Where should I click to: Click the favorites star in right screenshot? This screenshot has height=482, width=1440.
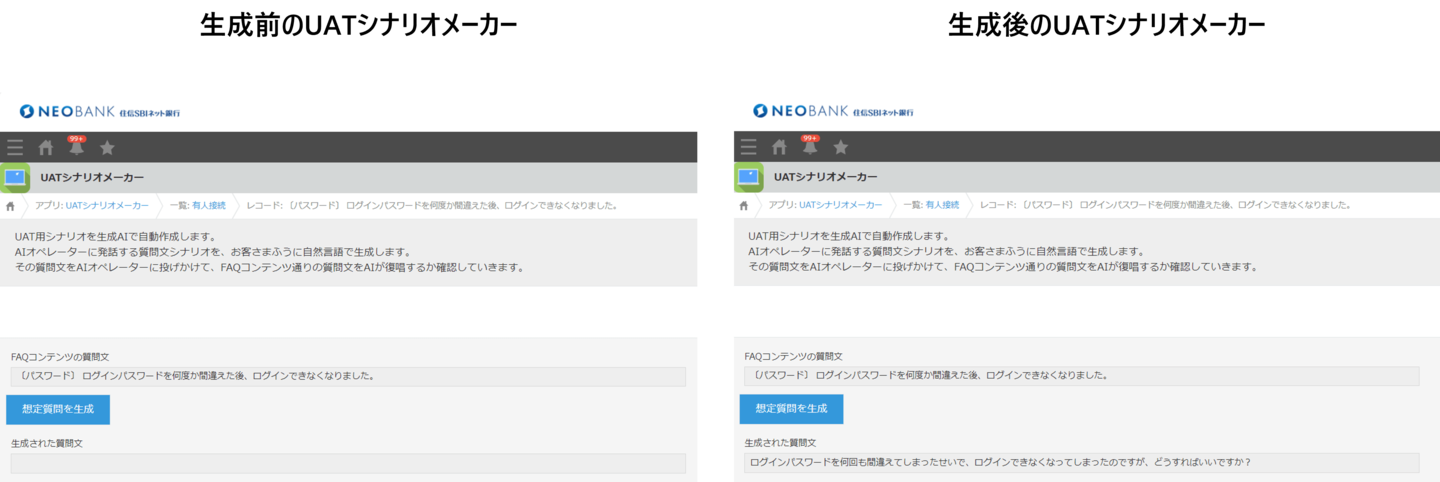[841, 148]
